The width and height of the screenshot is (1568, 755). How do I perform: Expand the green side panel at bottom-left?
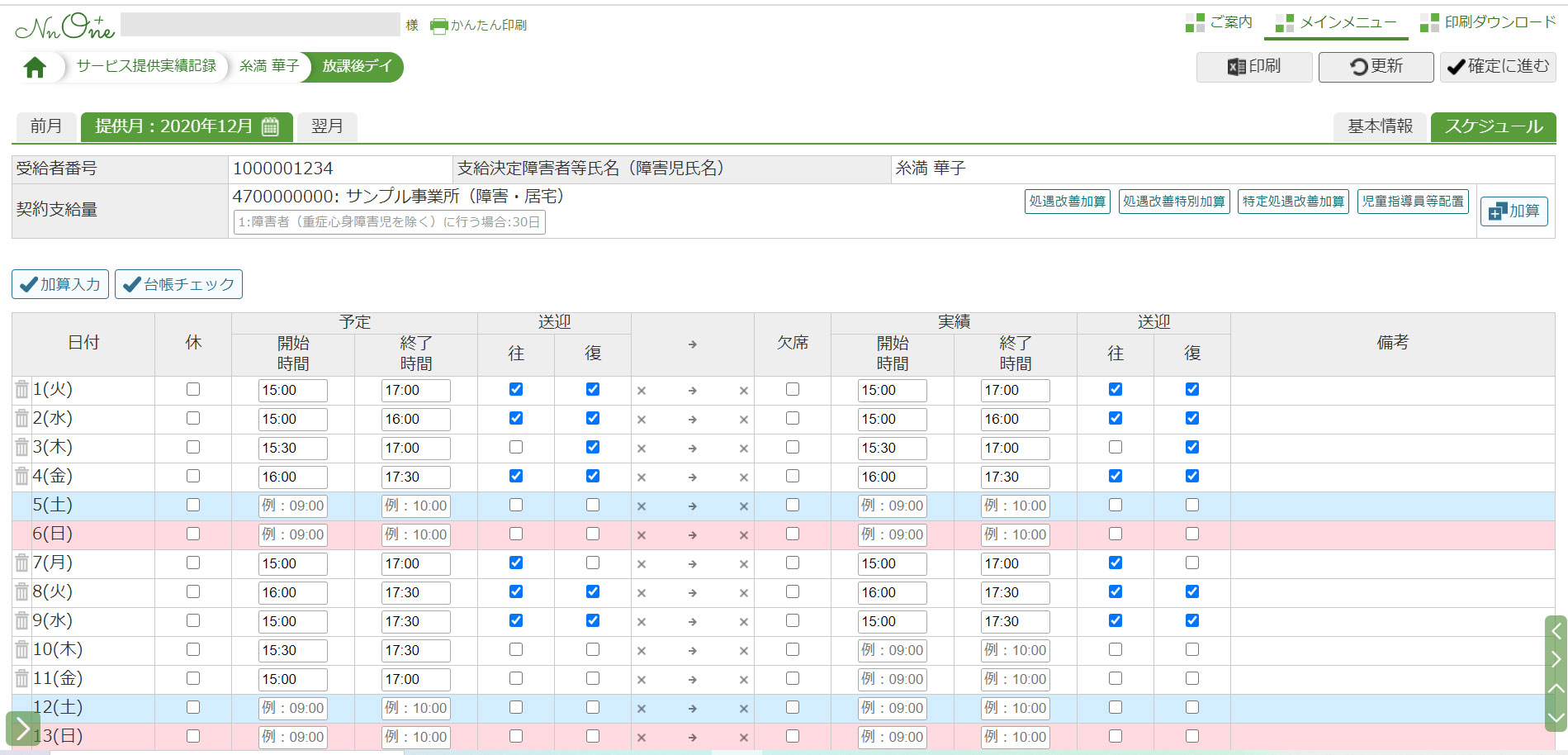pyautogui.click(x=22, y=729)
